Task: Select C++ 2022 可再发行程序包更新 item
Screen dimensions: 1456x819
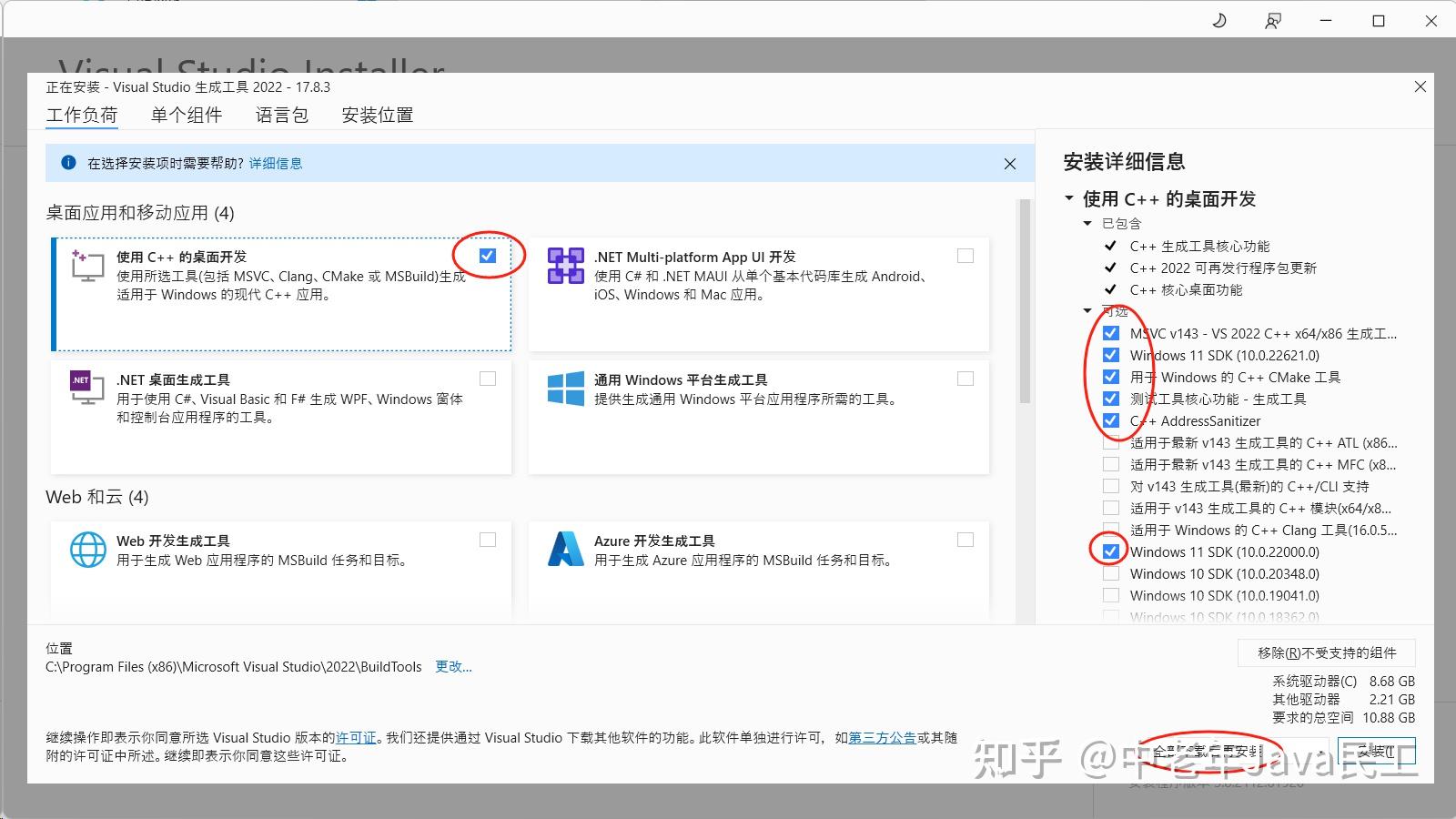Action: [1223, 268]
